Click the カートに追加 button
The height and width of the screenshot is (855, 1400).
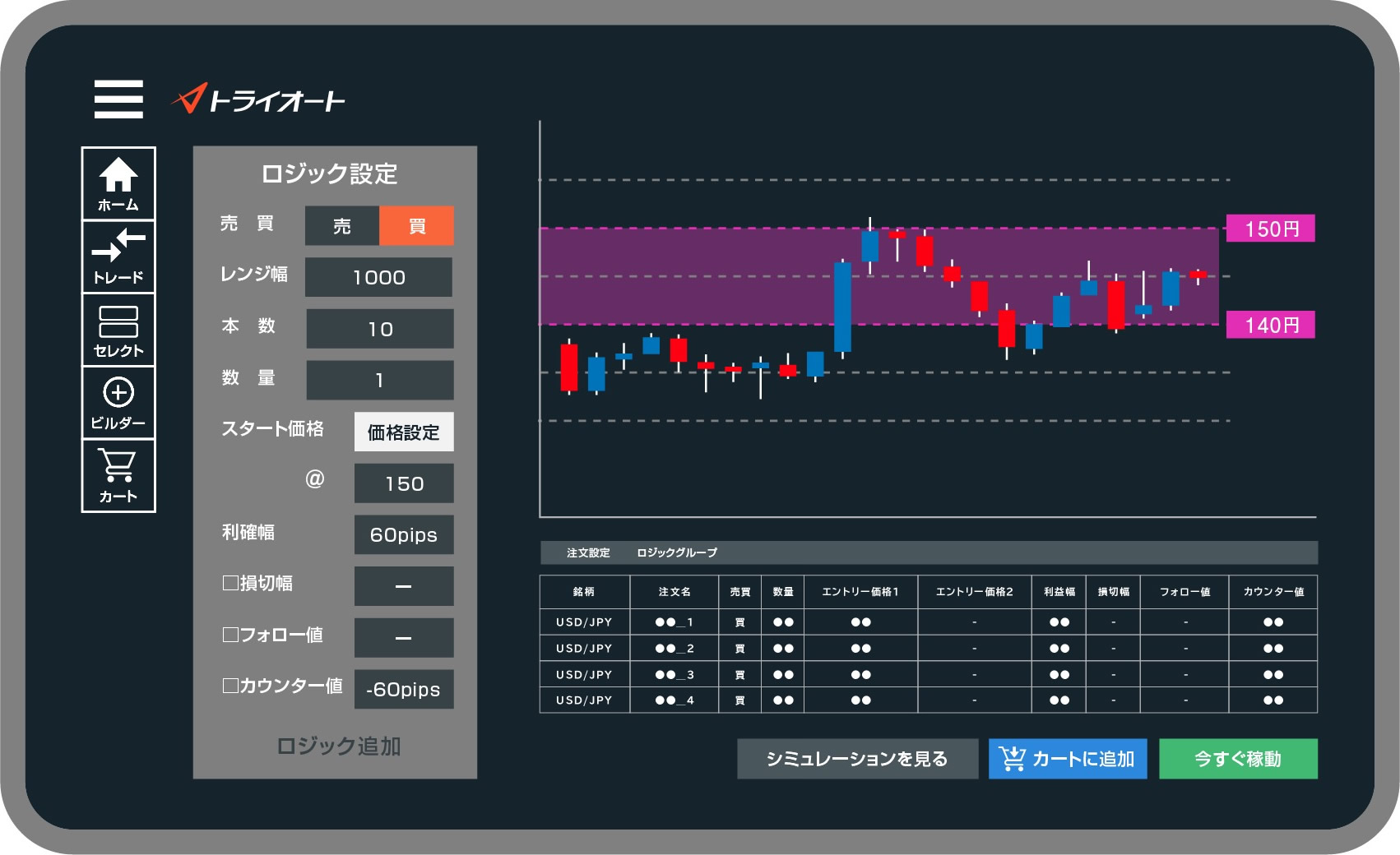click(x=1068, y=759)
